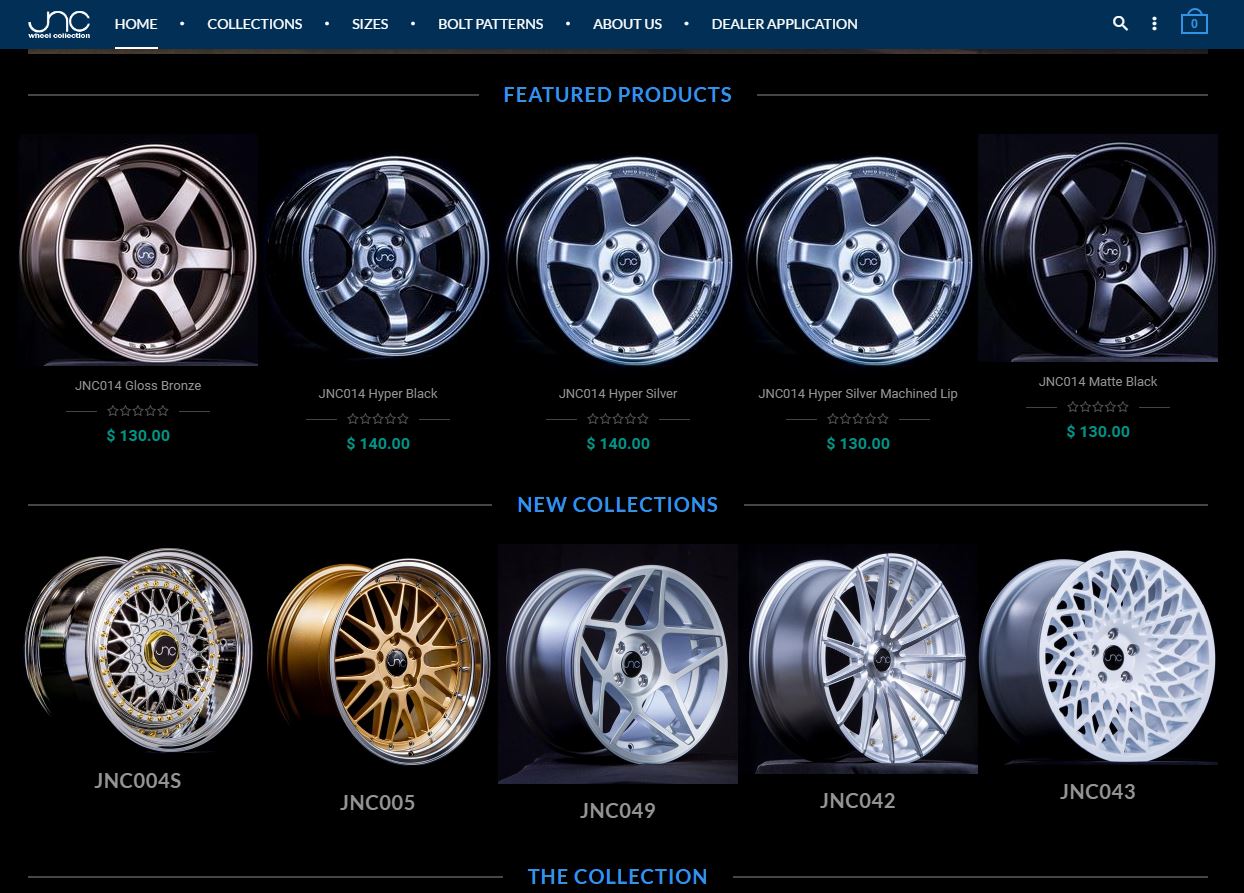Click star rating under Hyper Silver Machined Lip
Screen dimensions: 1244x893
(x=858, y=419)
